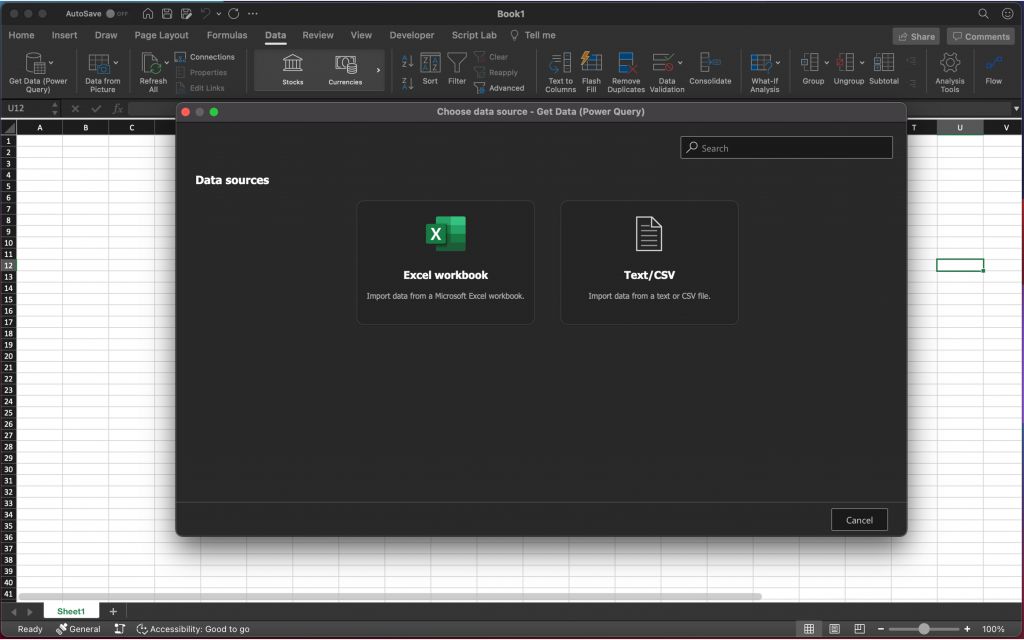Switch to the Review tab
Viewport: 1024px width, 640px height.
click(318, 35)
